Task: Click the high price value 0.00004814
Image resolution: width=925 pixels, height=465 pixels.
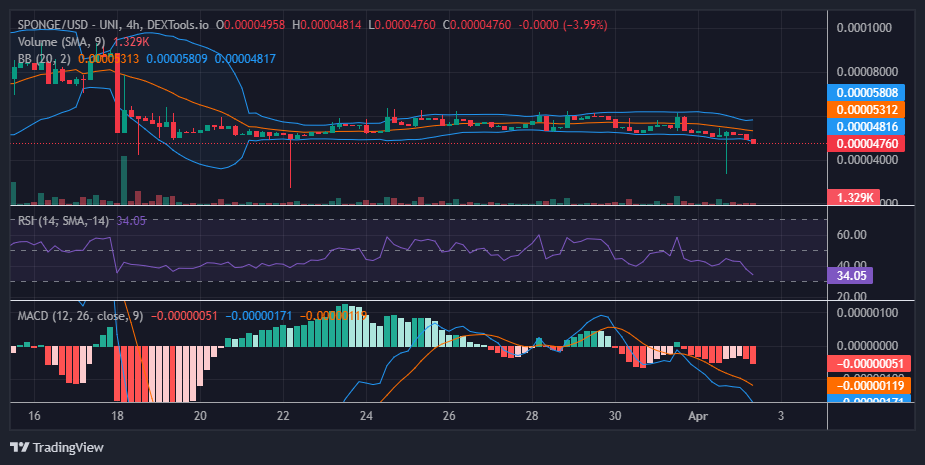Action: coord(330,25)
